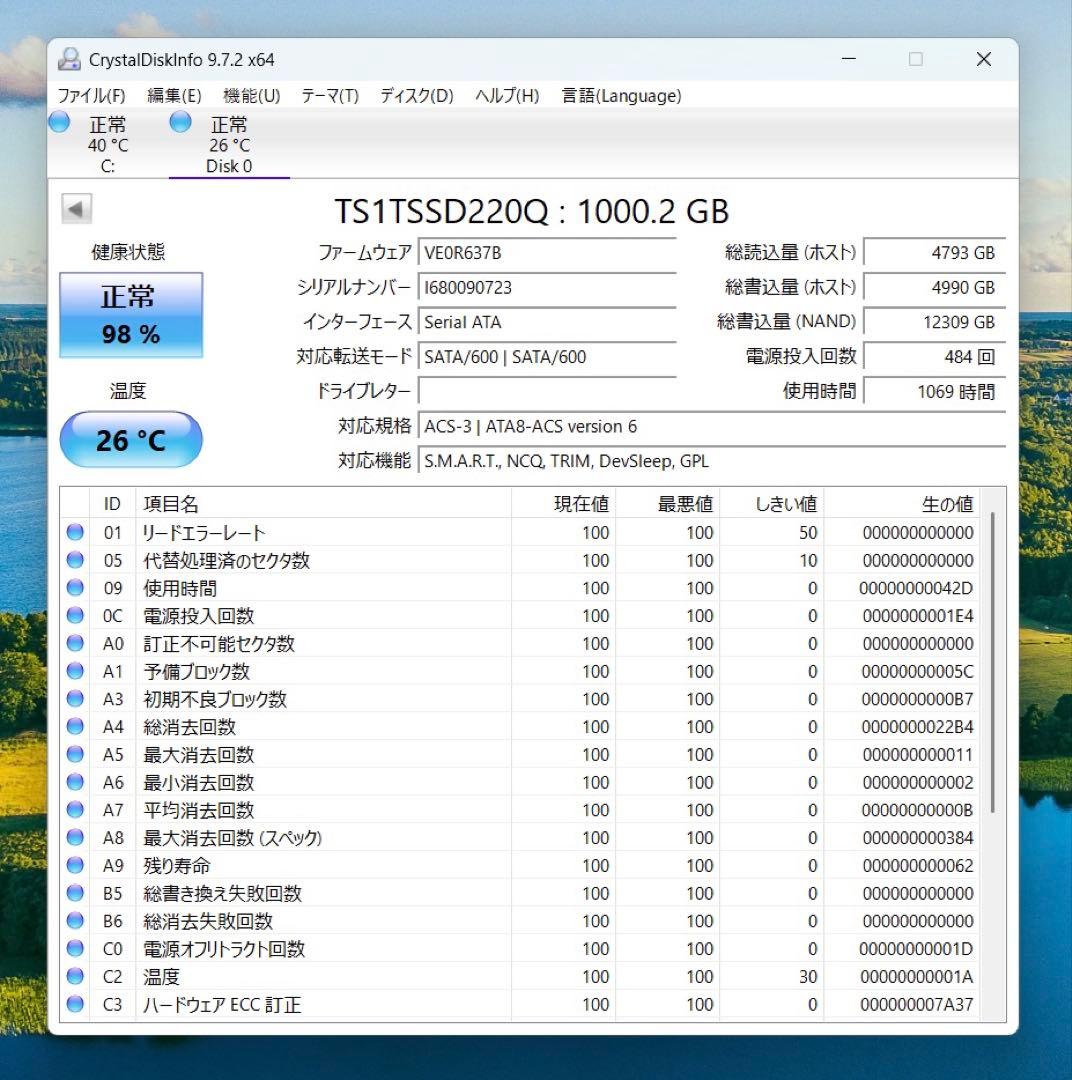1072x1080 pixels.
Task: Click the しきい値 column header
Action: click(772, 503)
